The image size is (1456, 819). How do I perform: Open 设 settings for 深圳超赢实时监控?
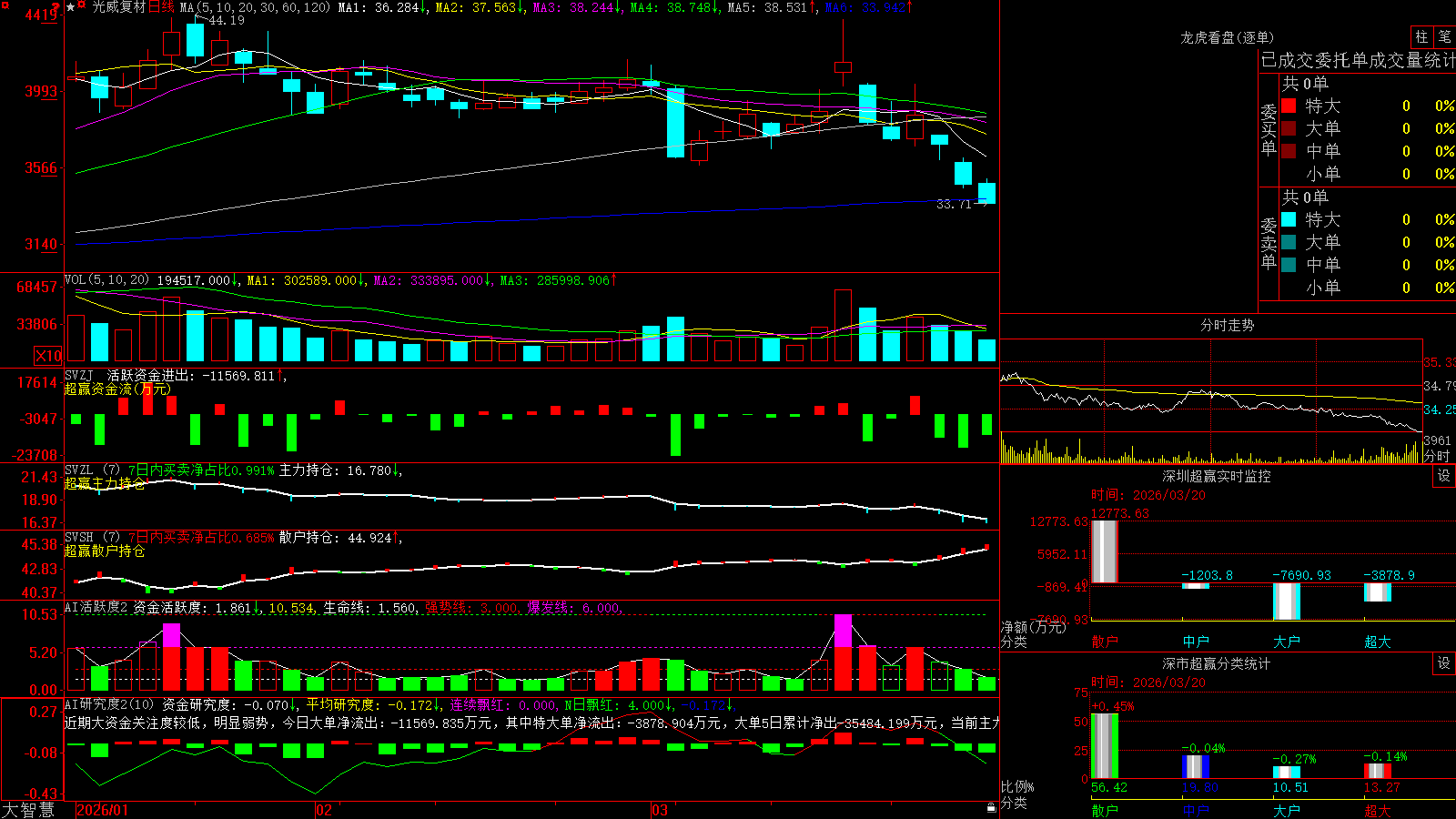1444,476
